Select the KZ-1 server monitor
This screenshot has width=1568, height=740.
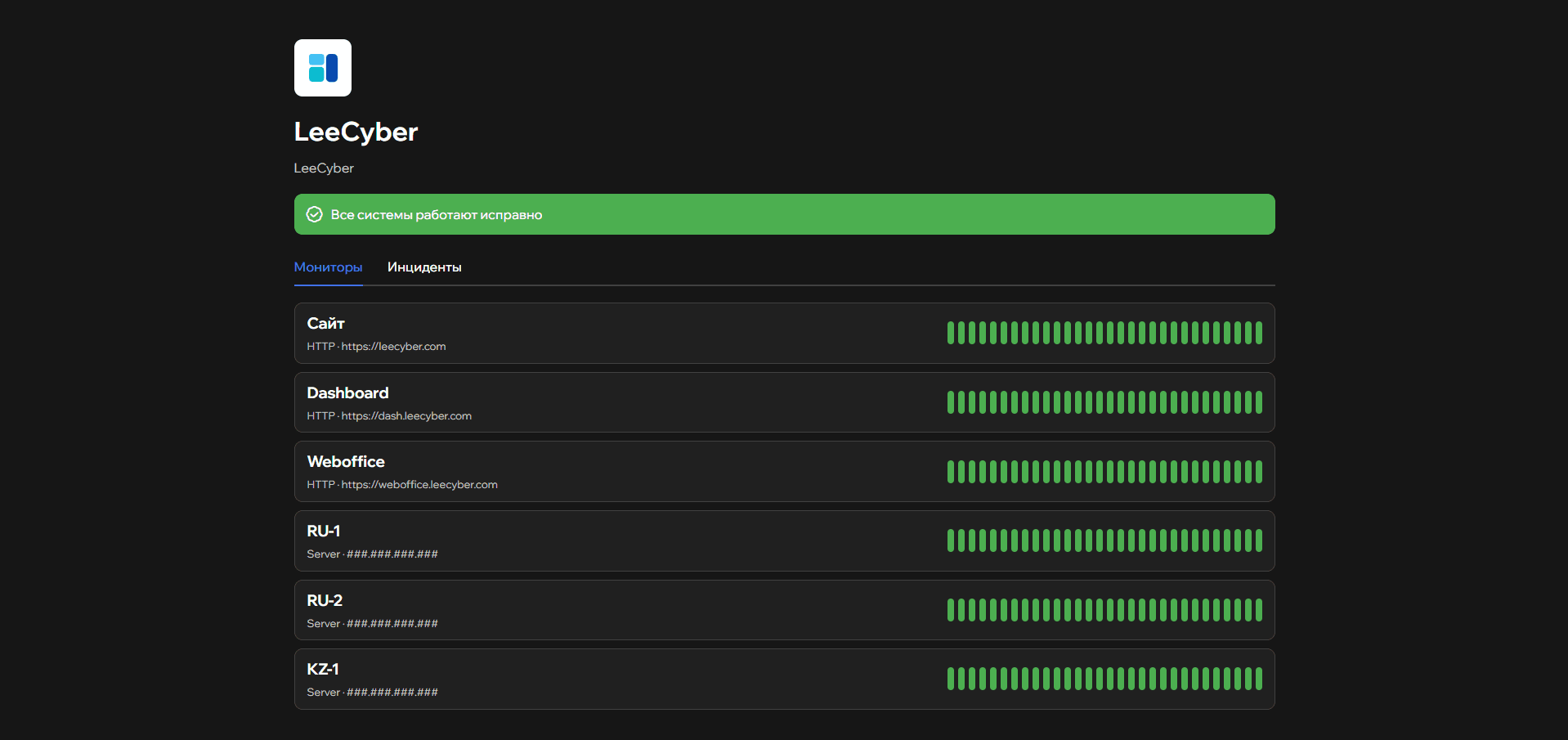tap(323, 670)
